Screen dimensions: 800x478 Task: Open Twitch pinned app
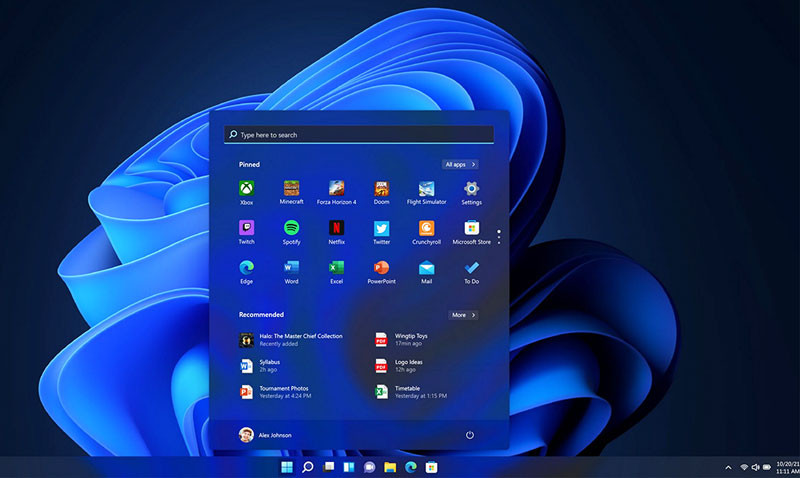246,229
